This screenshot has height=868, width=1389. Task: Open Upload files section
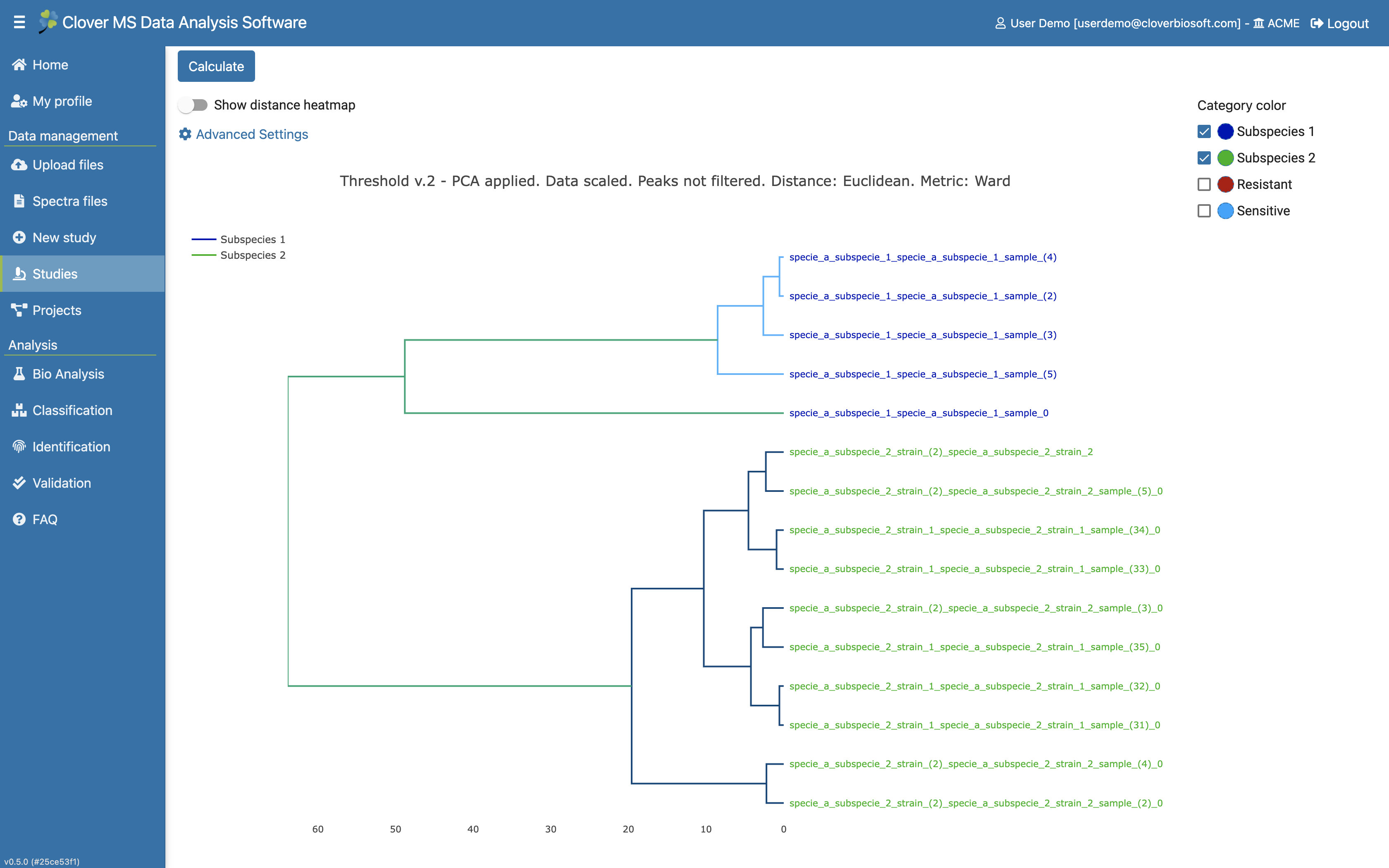[83, 165]
